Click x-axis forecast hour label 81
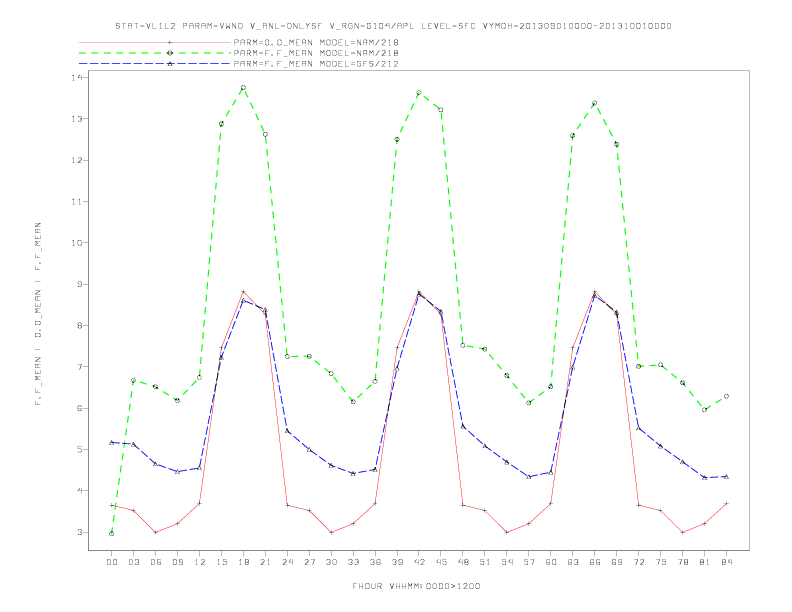The height and width of the screenshot is (612, 792). (705, 562)
